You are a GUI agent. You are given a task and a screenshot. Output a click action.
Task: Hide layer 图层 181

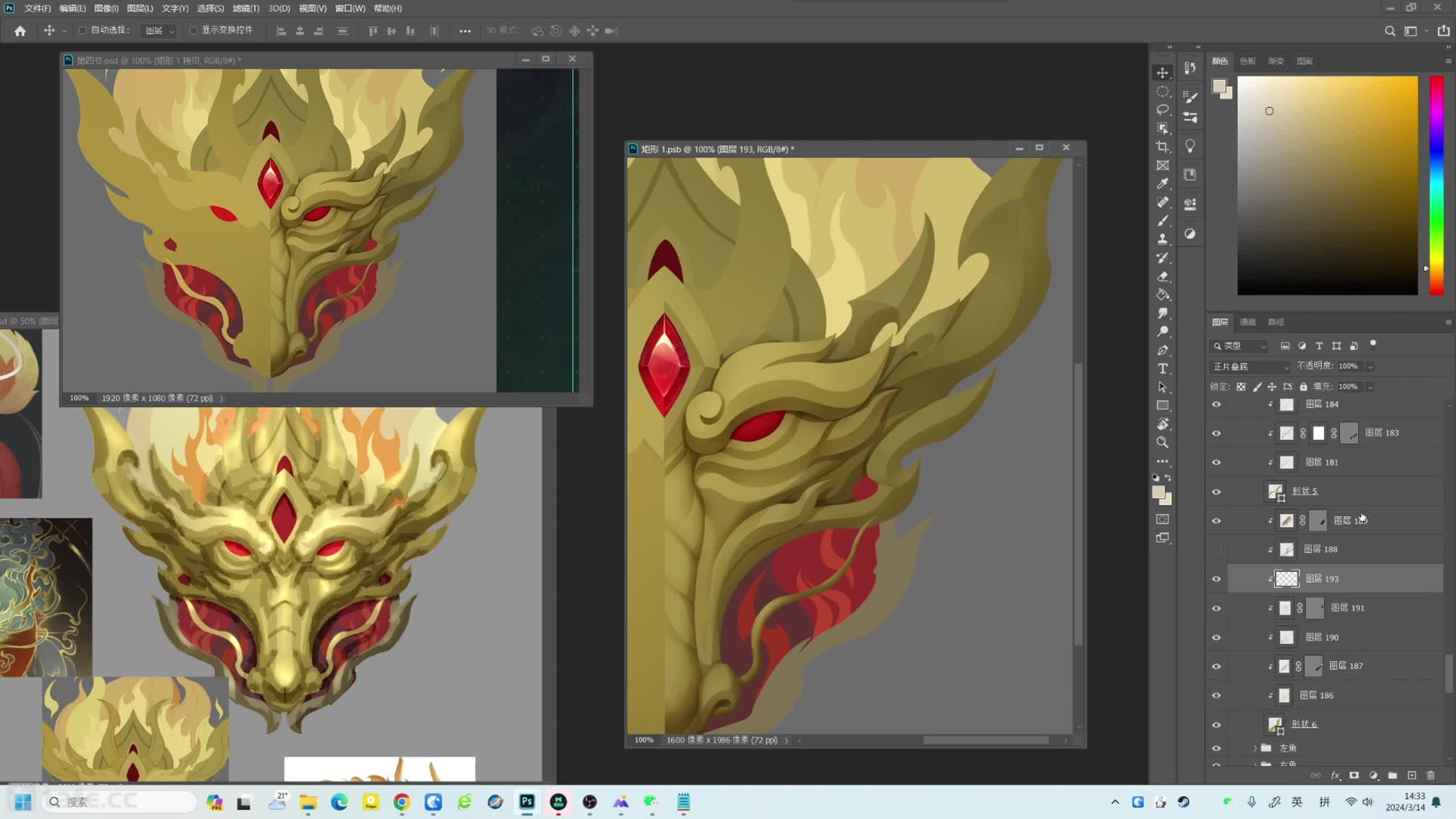pos(1216,462)
